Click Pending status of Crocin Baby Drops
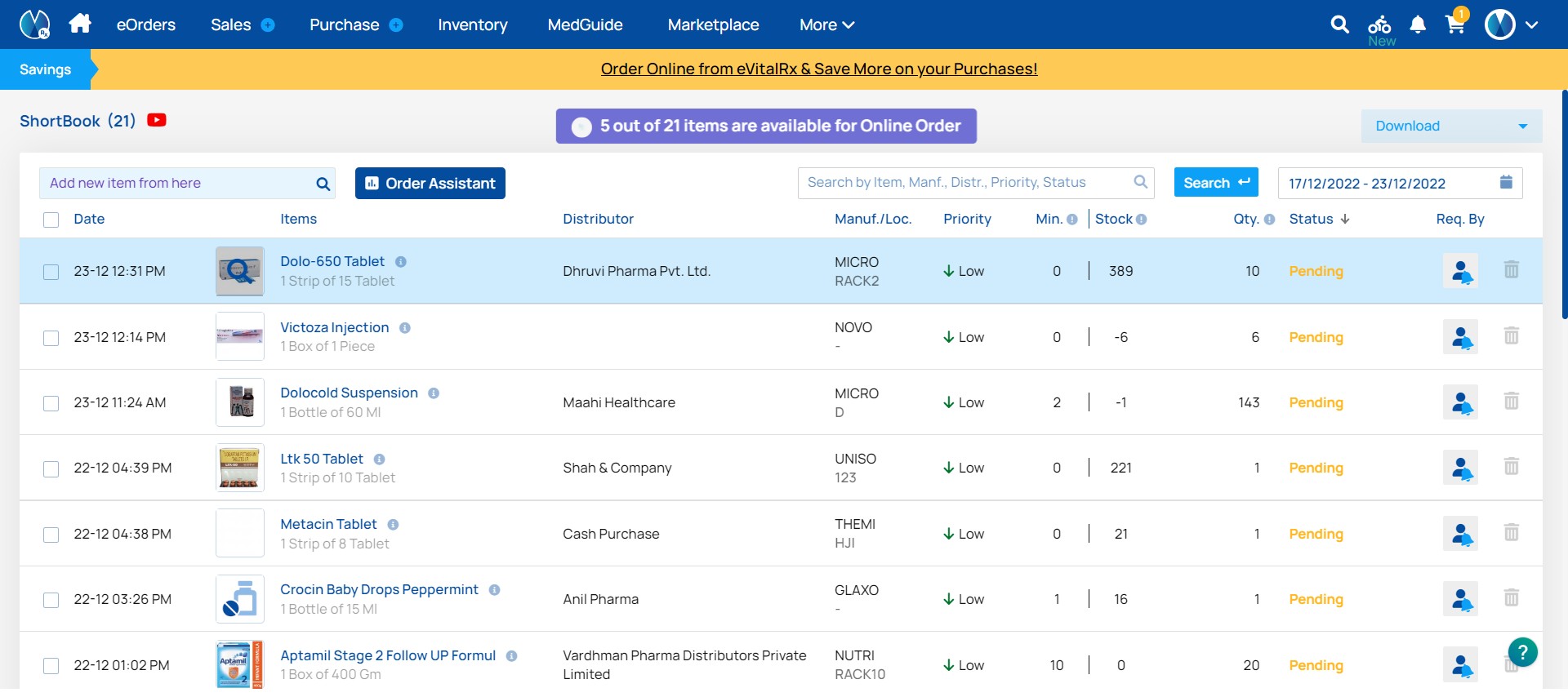The image size is (1568, 697). click(1316, 600)
